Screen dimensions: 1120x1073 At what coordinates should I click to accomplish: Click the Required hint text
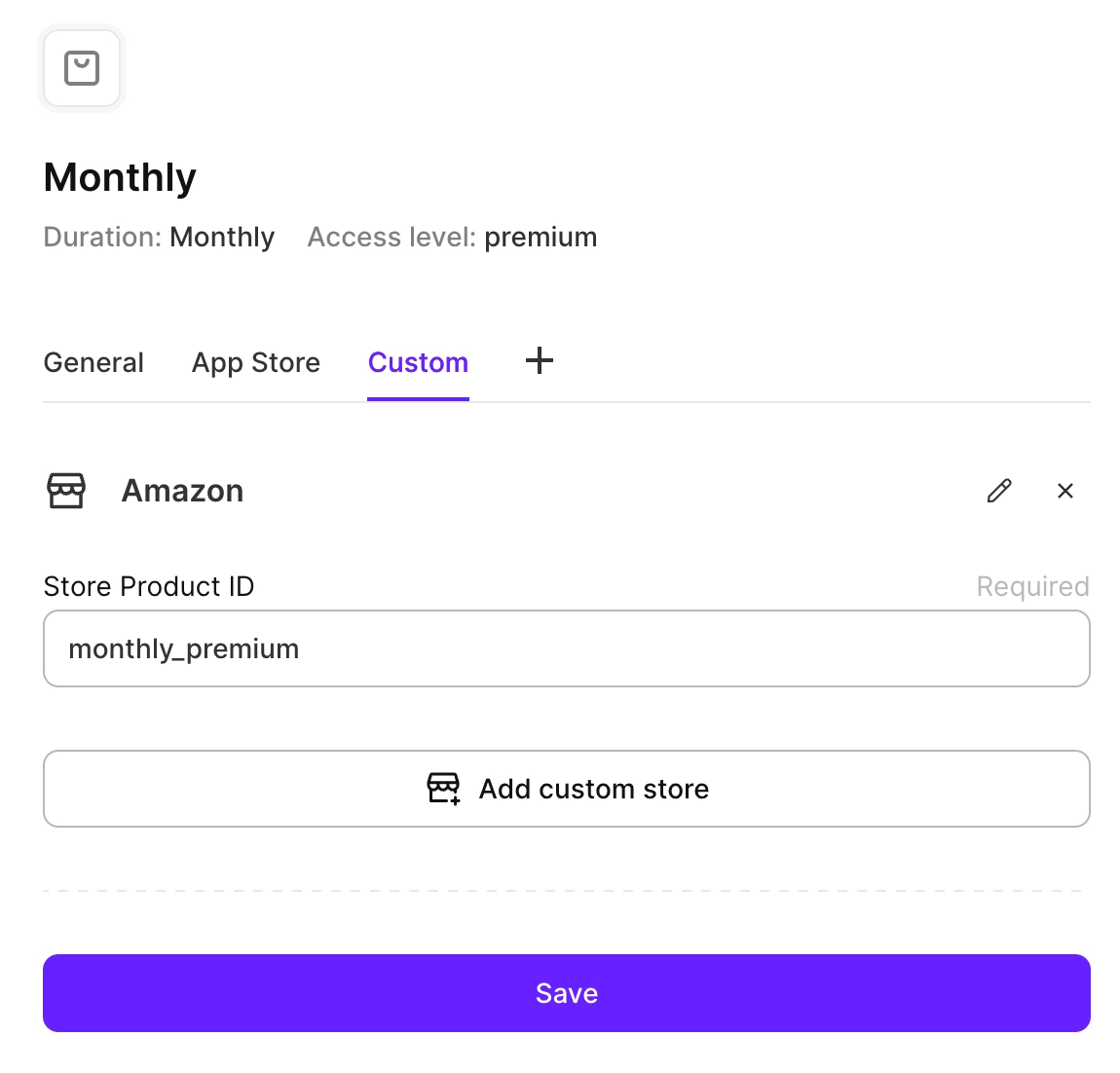pos(1032,586)
